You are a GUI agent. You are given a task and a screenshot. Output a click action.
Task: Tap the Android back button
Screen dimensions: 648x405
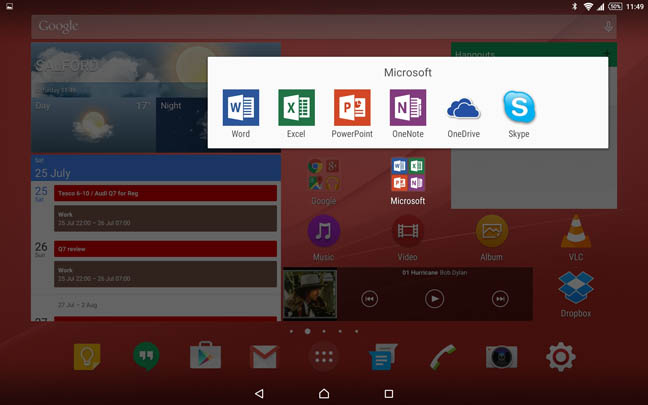pyautogui.click(x=259, y=393)
